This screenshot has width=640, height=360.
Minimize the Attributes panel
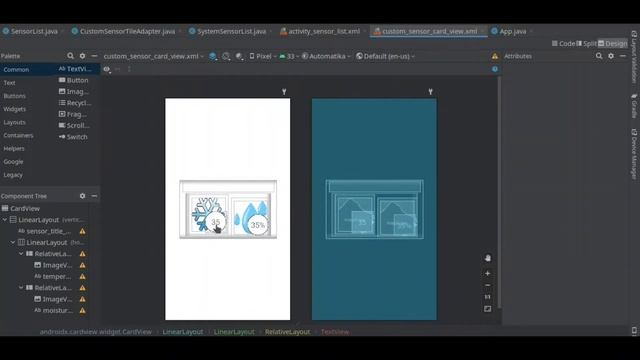623,56
